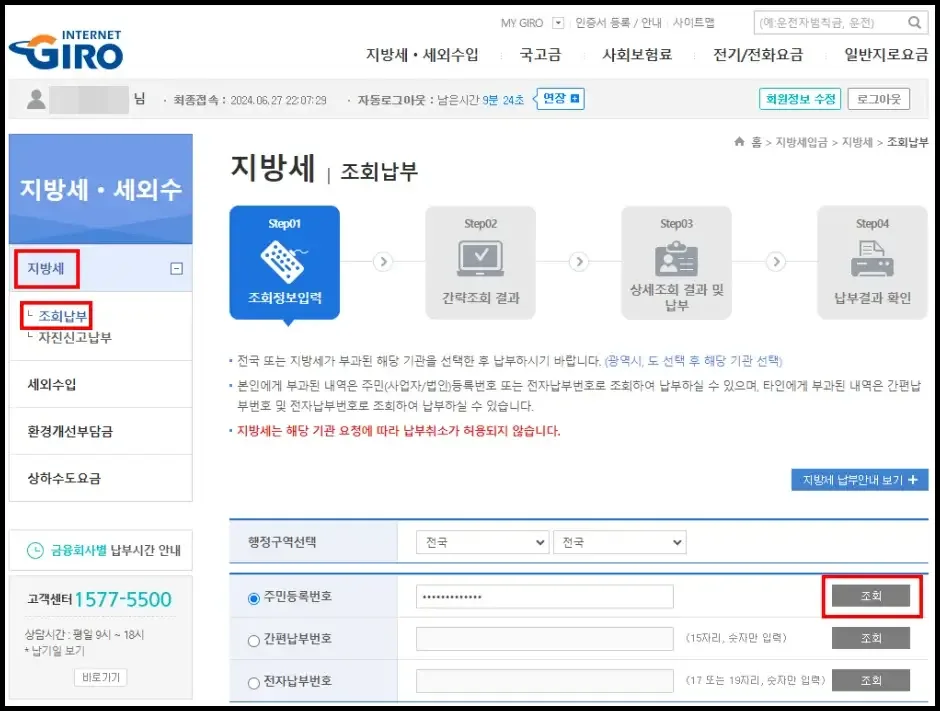The image size is (940, 711).
Task: Click plus icon on 지방세 납부안내 보기
Action: coord(912,480)
